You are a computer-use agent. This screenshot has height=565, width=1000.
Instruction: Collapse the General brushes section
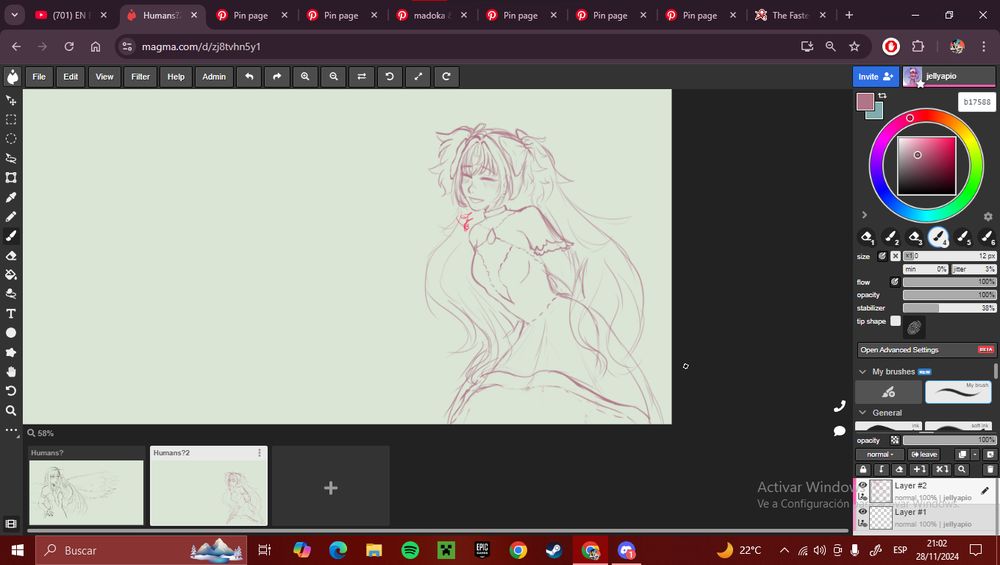point(863,413)
